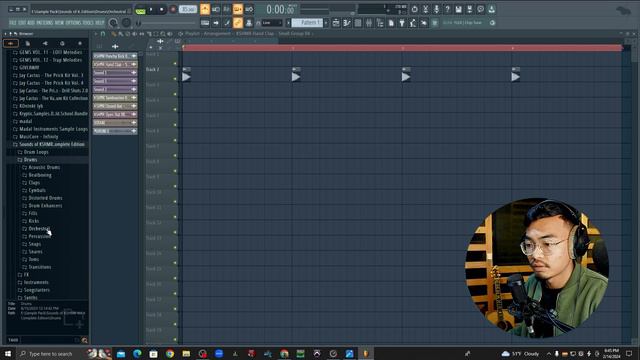Viewport: 640px width, 360px height.
Task: Click the main volume knob
Action: tap(113, 23)
